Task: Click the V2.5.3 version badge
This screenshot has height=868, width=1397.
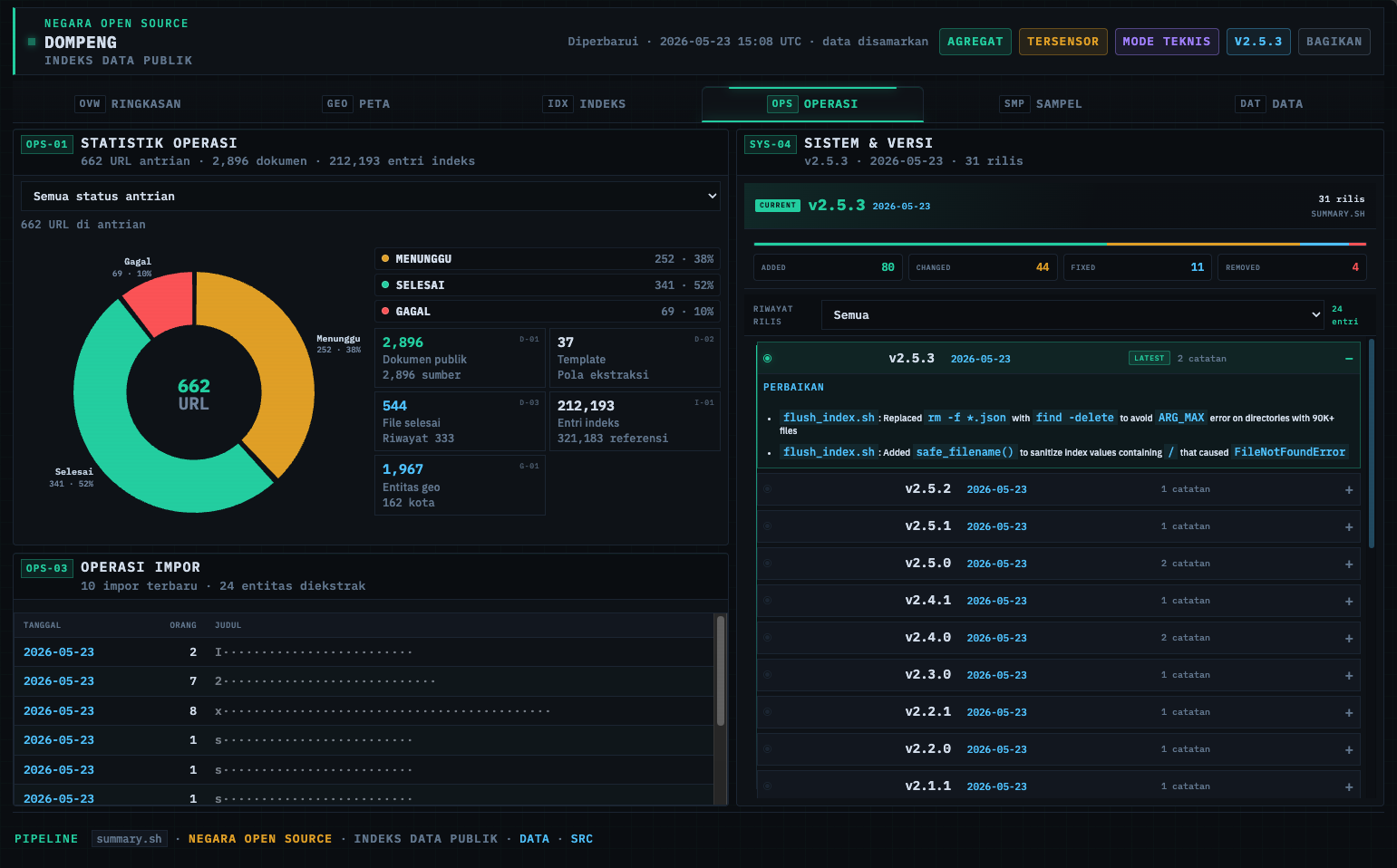Action: (x=1258, y=42)
